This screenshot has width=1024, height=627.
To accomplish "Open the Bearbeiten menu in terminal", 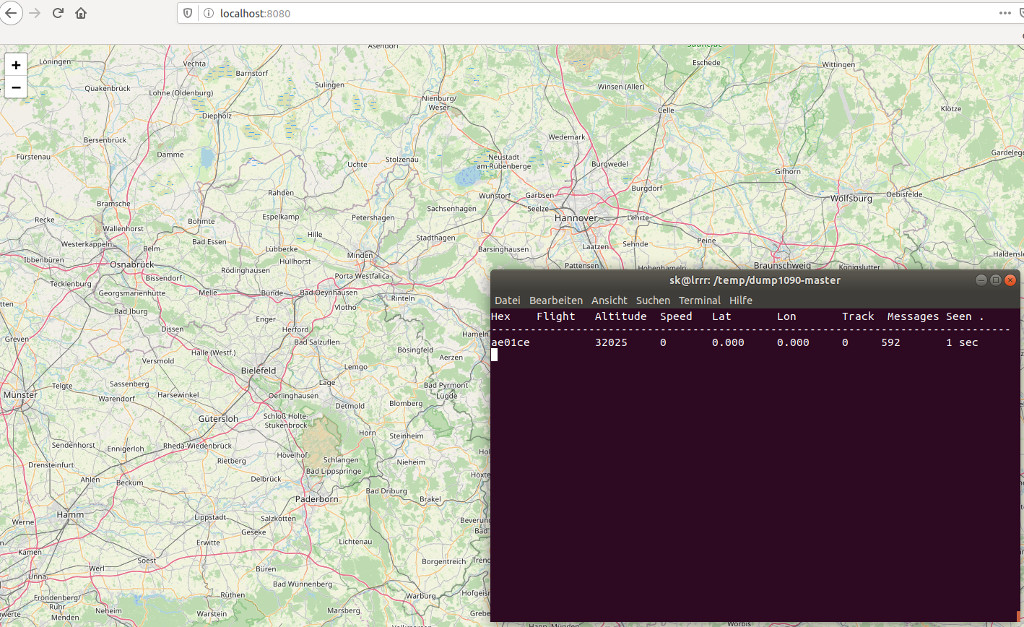I will 556,300.
